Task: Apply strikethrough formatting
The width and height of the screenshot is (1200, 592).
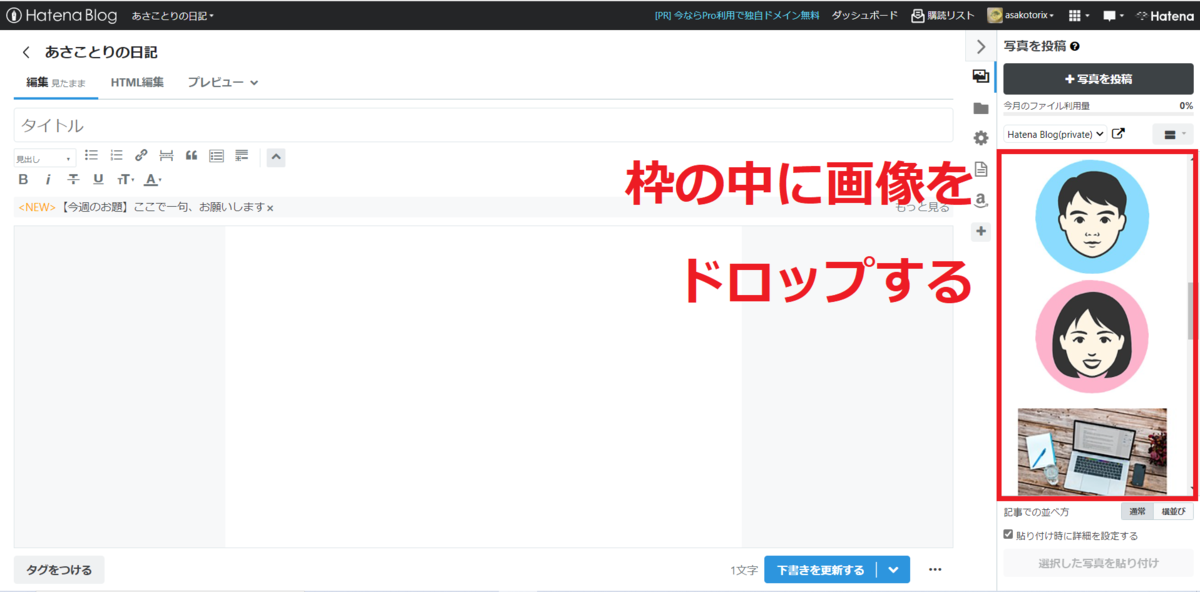Action: tap(73, 179)
